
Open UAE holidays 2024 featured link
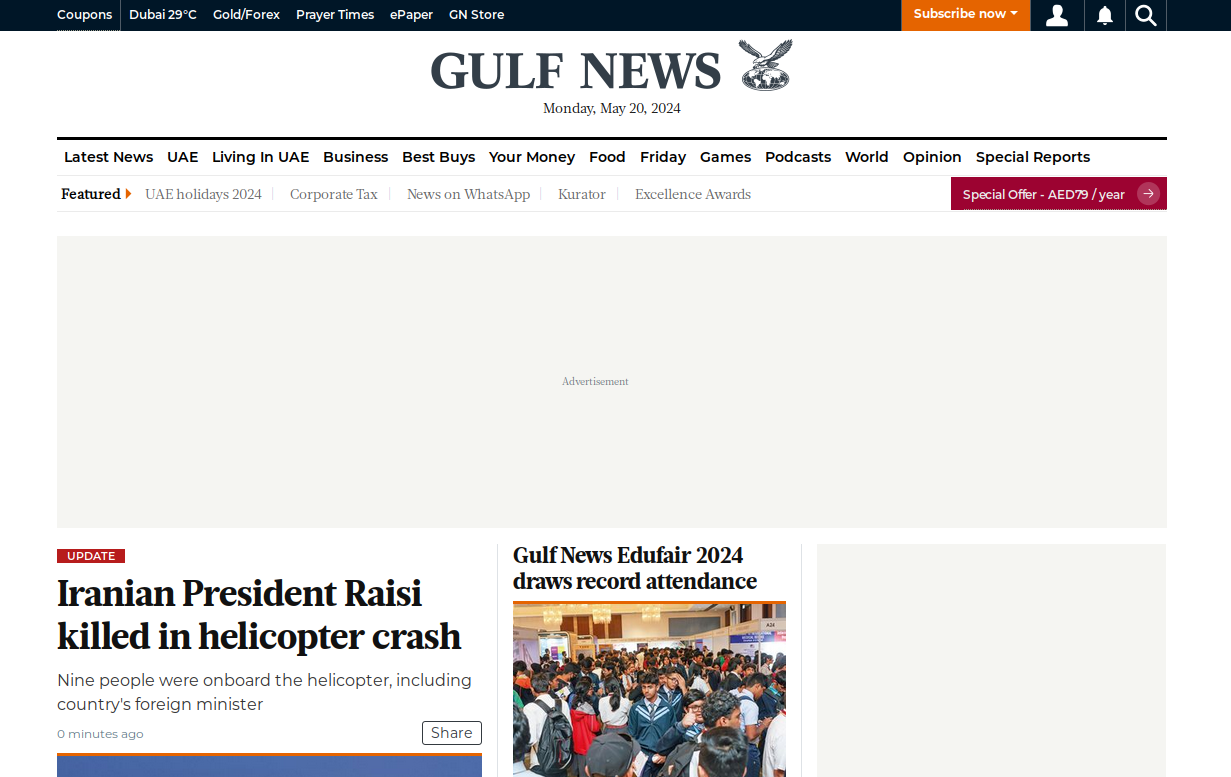pyautogui.click(x=203, y=194)
